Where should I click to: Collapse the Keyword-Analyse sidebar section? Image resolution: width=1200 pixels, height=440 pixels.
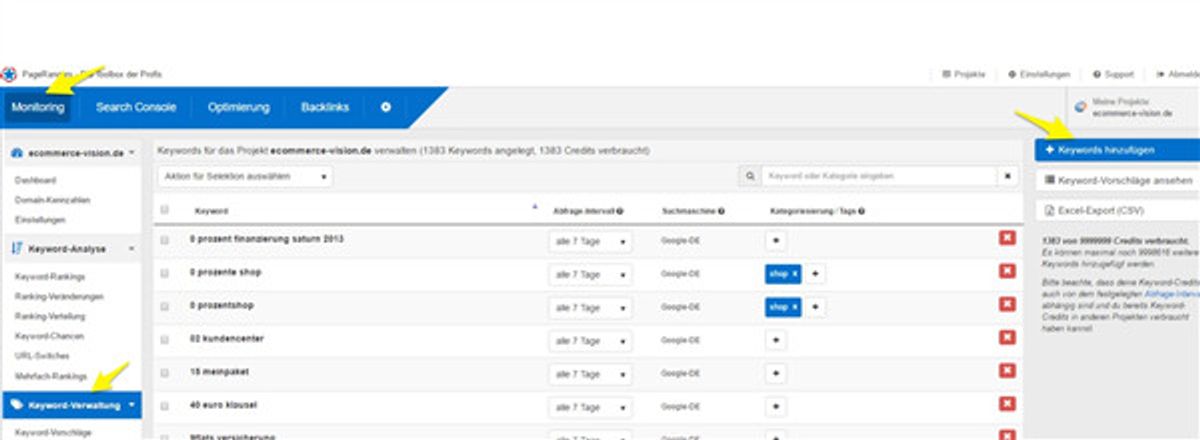click(x=71, y=248)
